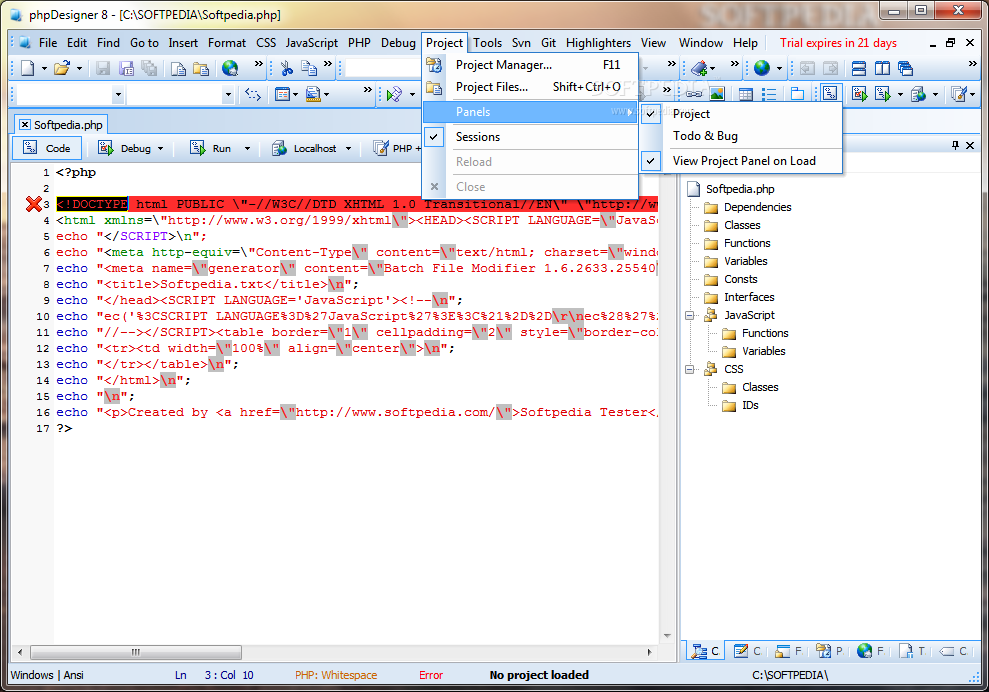Open the Tools menu

pos(488,43)
